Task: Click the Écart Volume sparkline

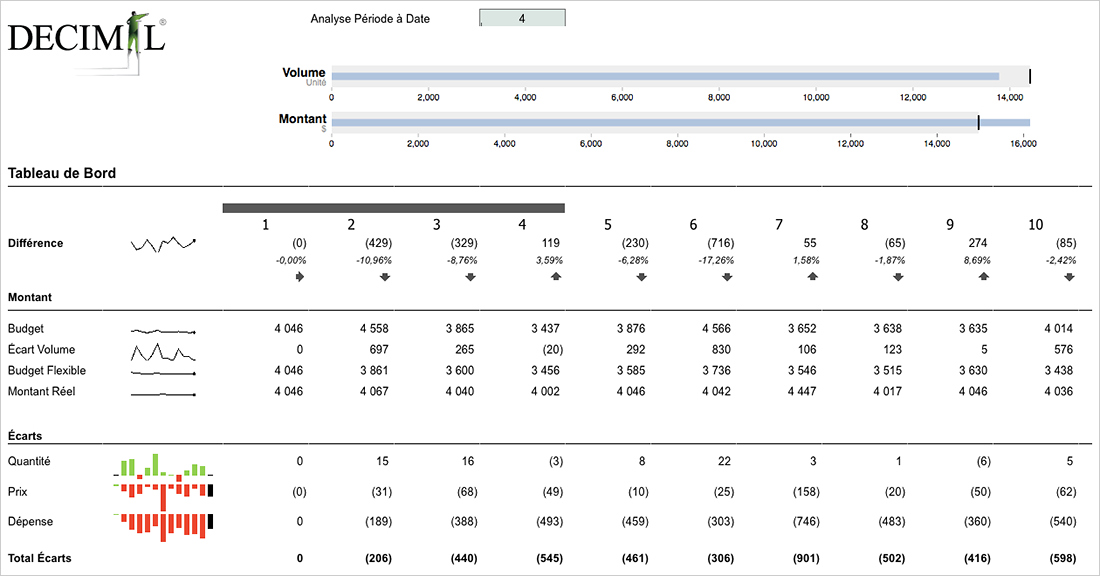Action: click(163, 351)
